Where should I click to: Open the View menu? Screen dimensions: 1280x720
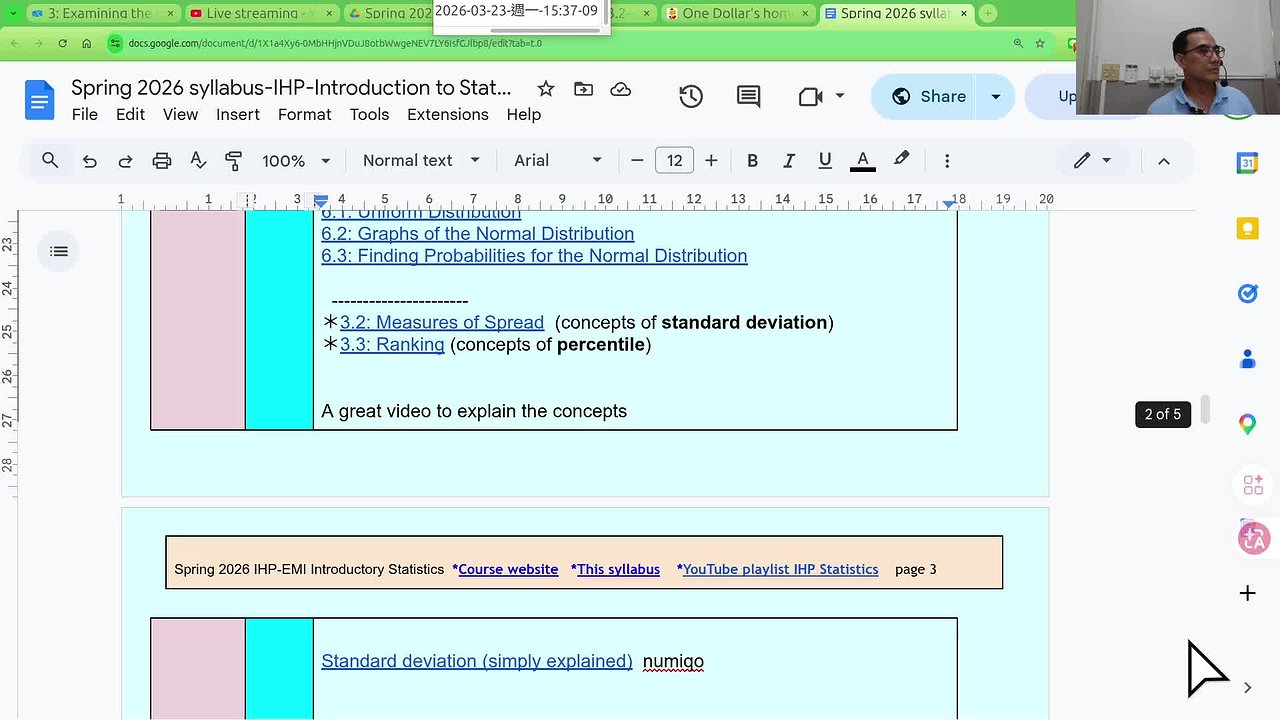pos(180,114)
